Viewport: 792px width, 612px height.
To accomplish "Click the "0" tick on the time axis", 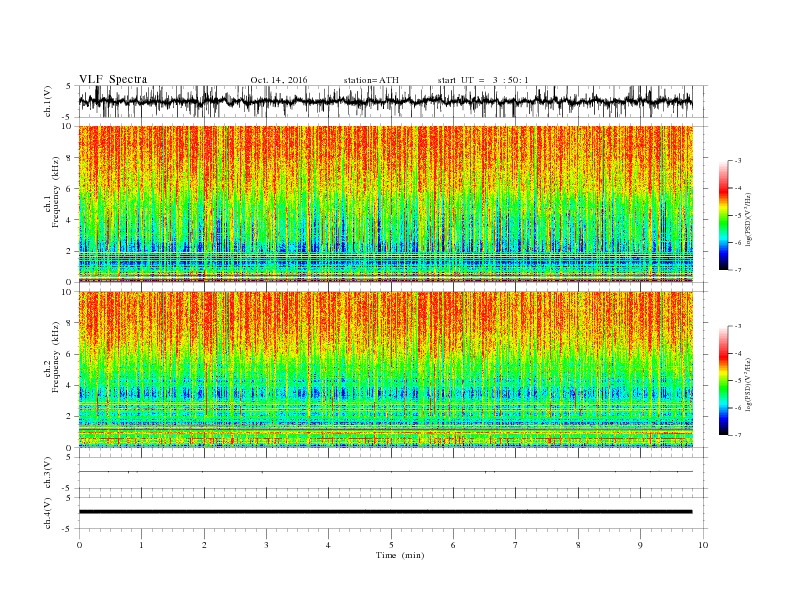I will point(79,545).
